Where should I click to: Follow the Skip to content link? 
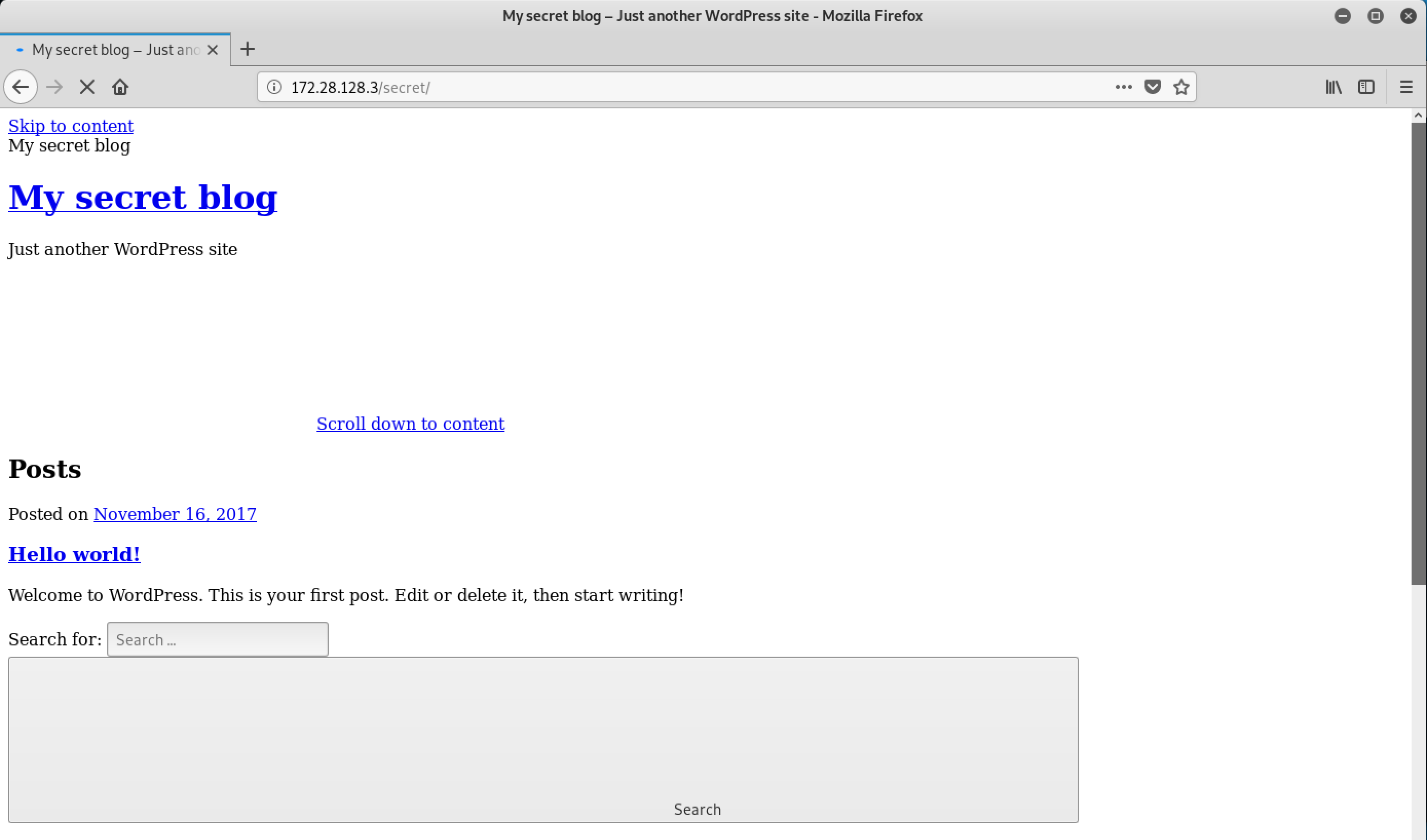click(x=71, y=126)
